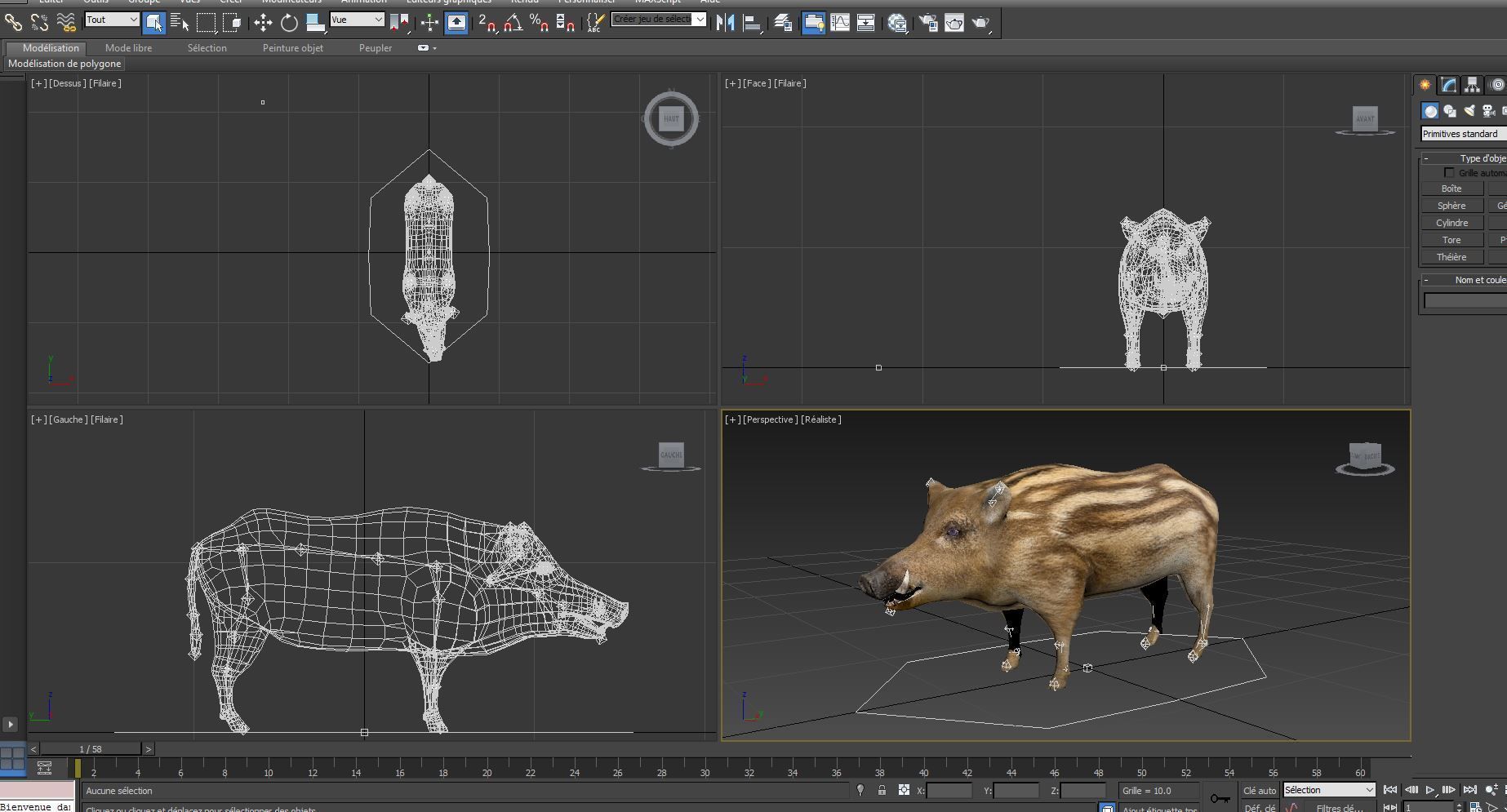Open the Rendered Frame Window icon
The height and width of the screenshot is (812, 1507).
tap(954, 23)
